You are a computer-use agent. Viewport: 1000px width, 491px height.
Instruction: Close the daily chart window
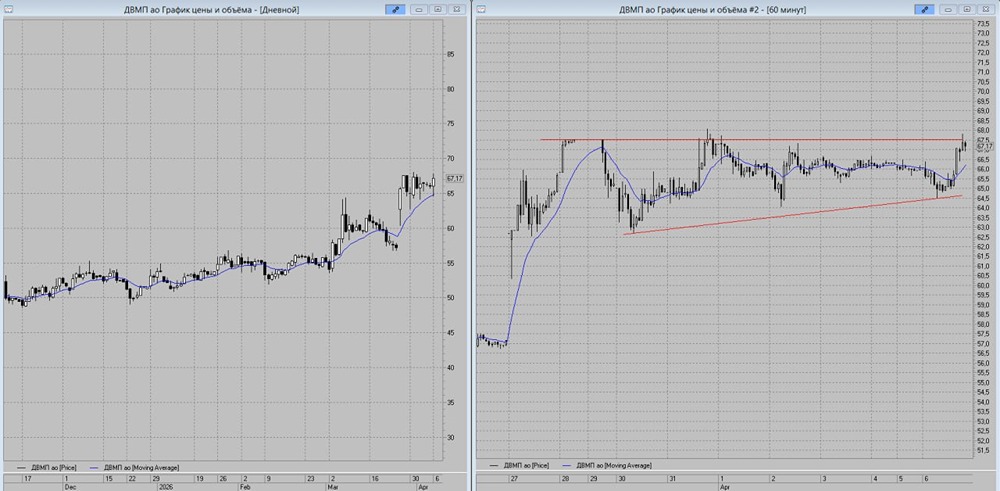(457, 9)
